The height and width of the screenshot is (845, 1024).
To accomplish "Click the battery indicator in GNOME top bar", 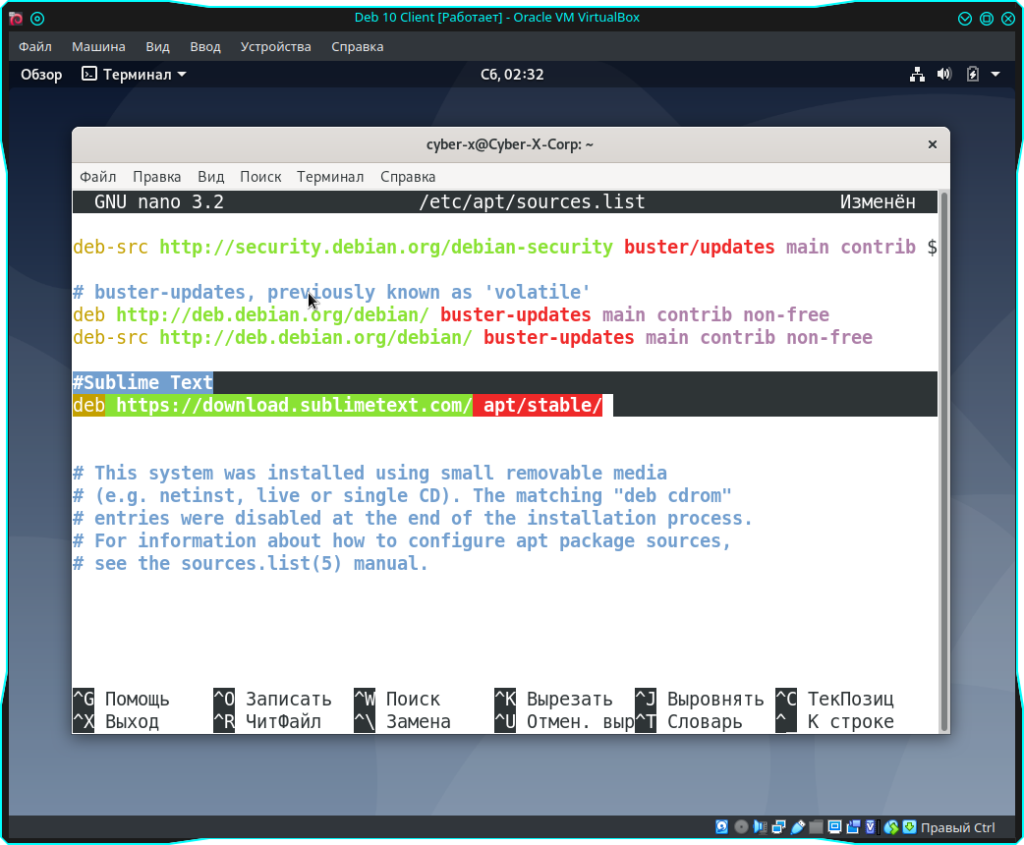I will [972, 74].
